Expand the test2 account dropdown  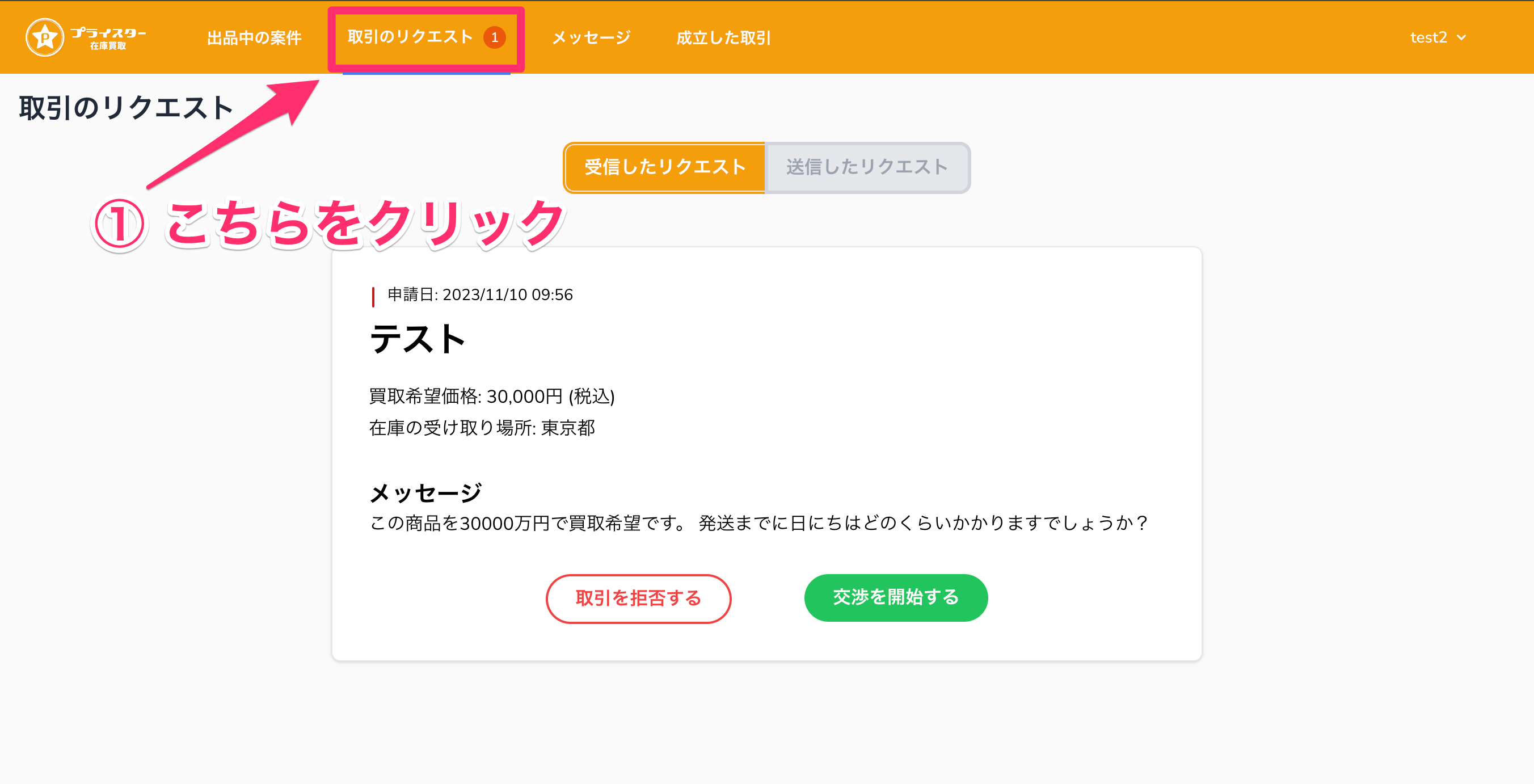click(1438, 37)
